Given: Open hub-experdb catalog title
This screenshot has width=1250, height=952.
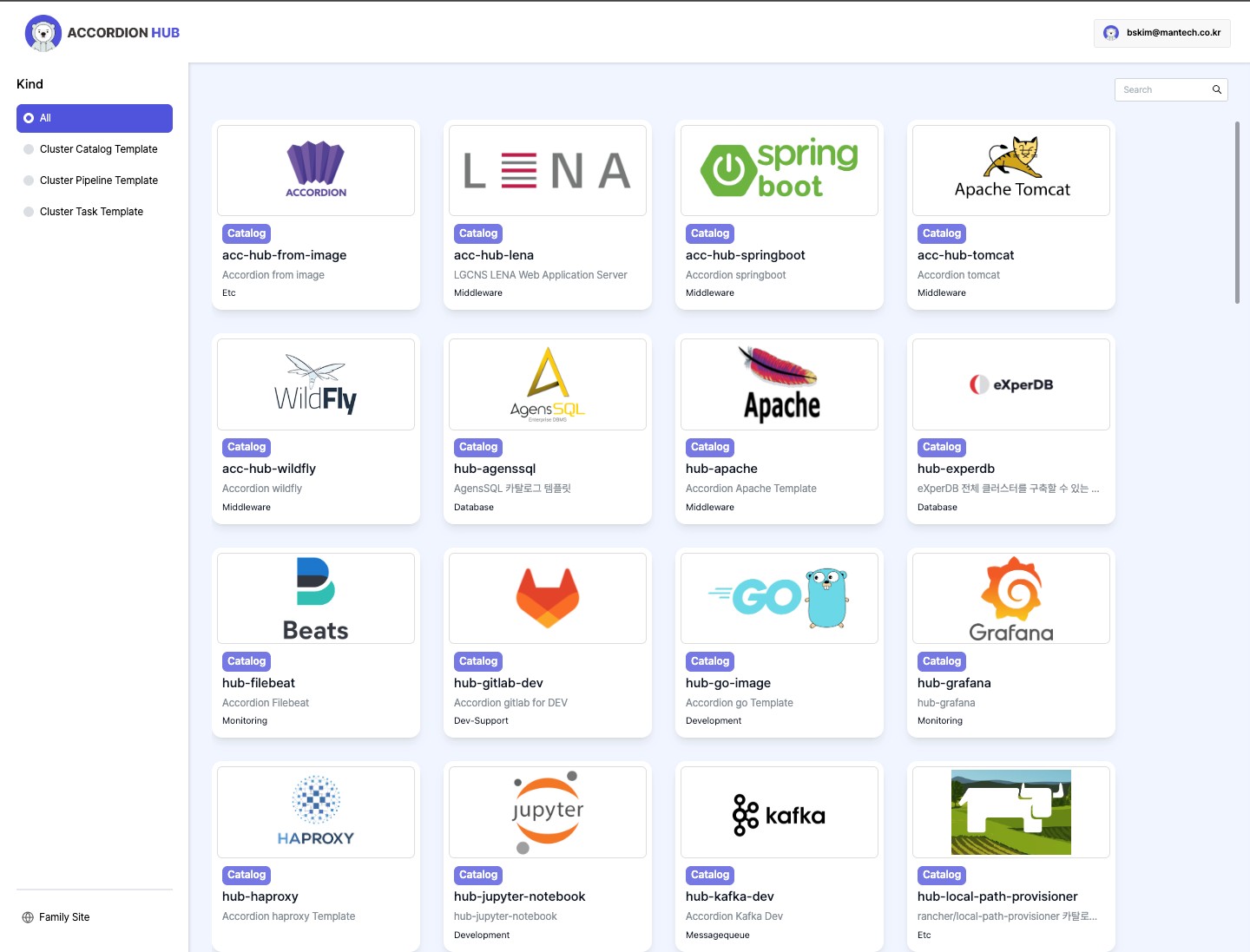Looking at the screenshot, I should pos(957,469).
